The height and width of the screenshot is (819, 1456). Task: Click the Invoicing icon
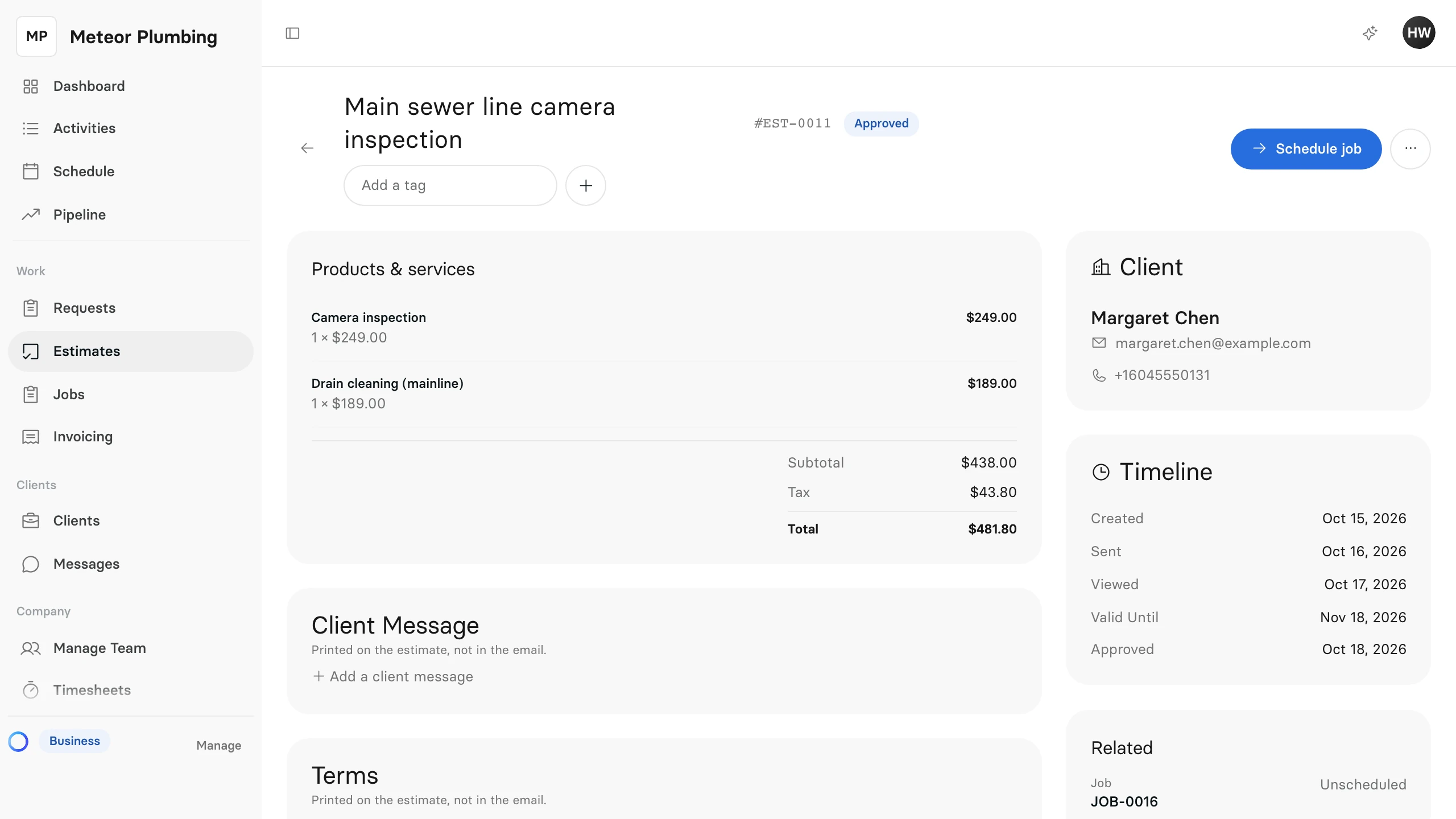click(31, 437)
